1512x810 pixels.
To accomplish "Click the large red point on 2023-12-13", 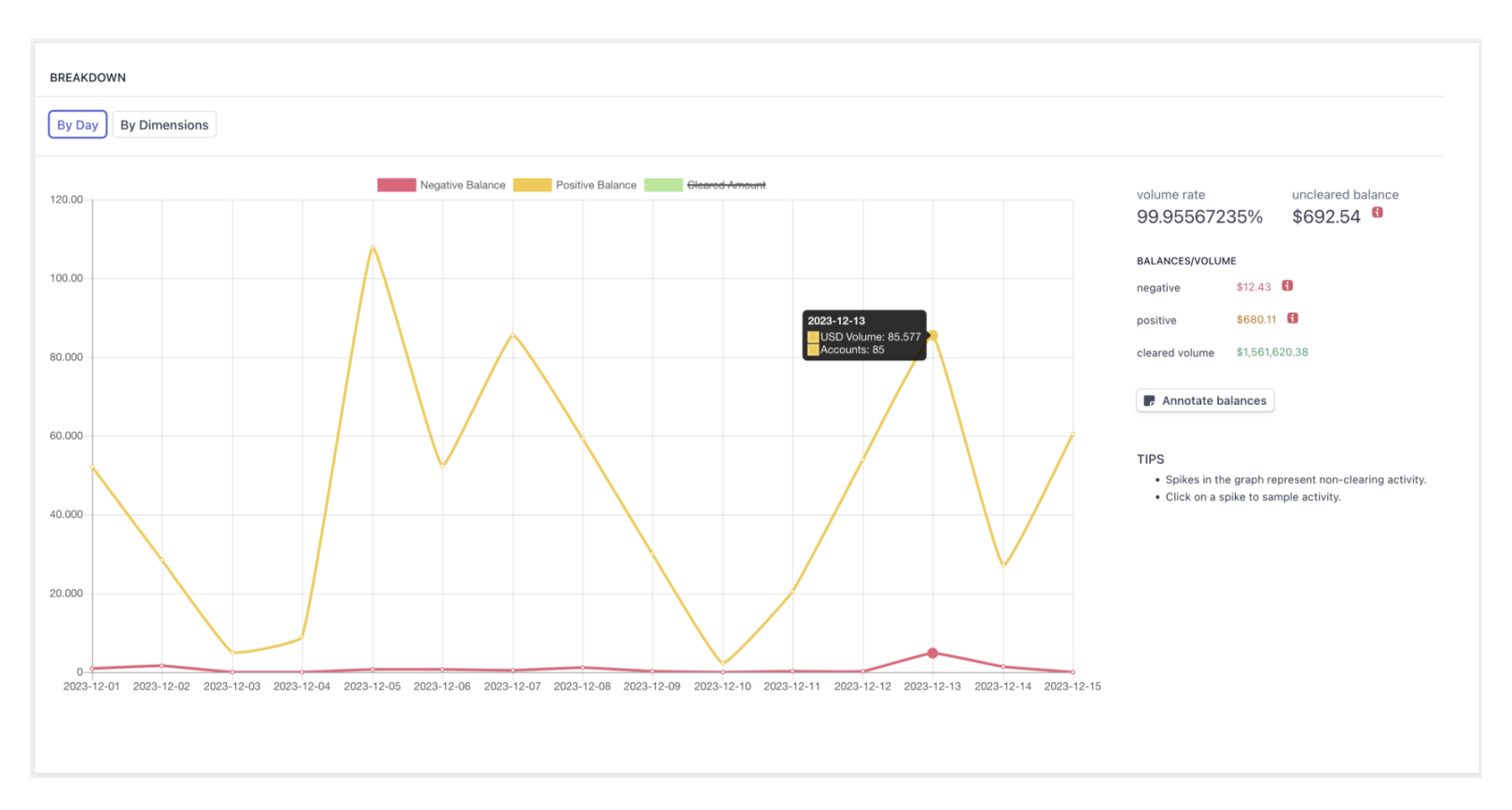I will [932, 653].
